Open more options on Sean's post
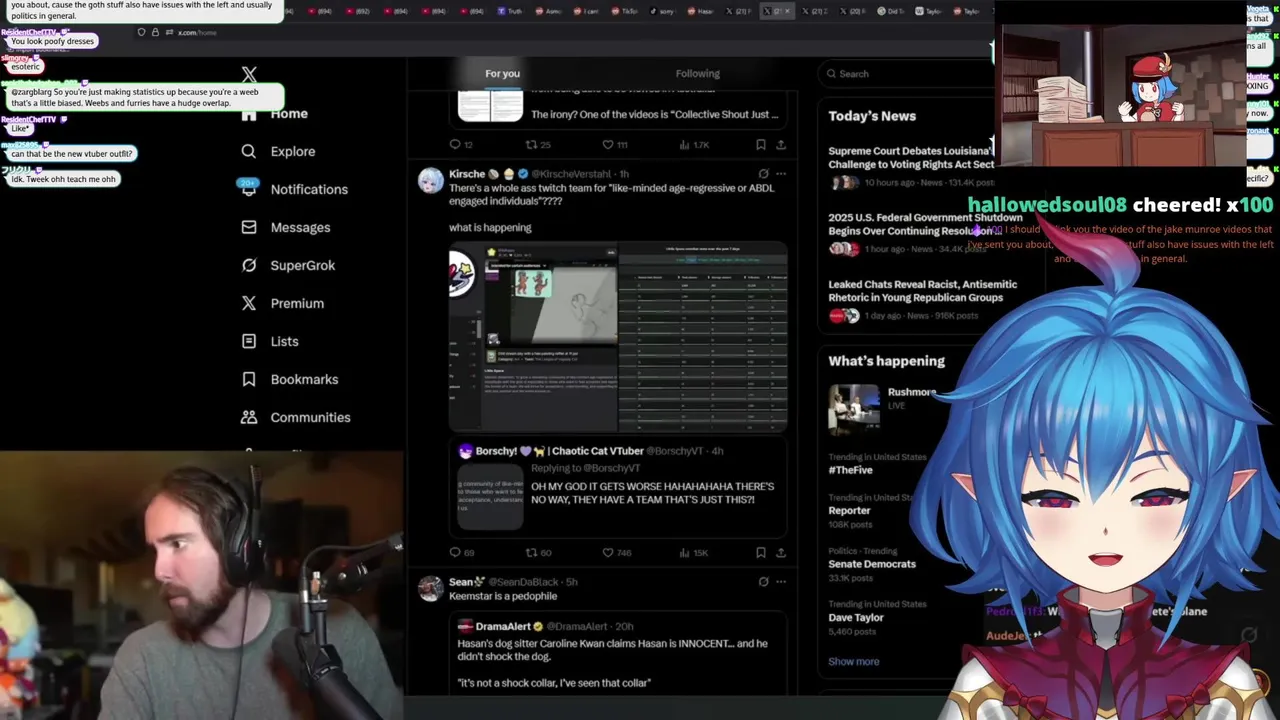1280x720 pixels. pyautogui.click(x=781, y=582)
